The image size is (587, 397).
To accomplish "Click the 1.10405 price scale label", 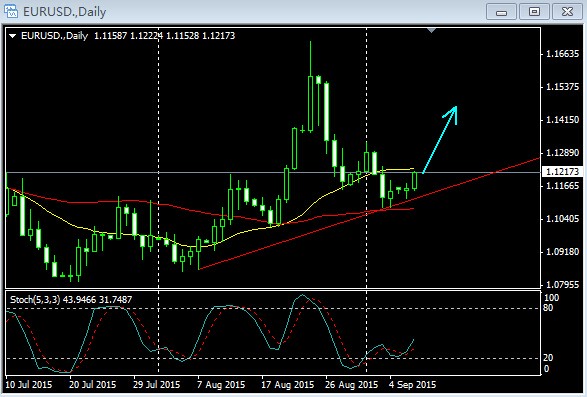I will (562, 219).
